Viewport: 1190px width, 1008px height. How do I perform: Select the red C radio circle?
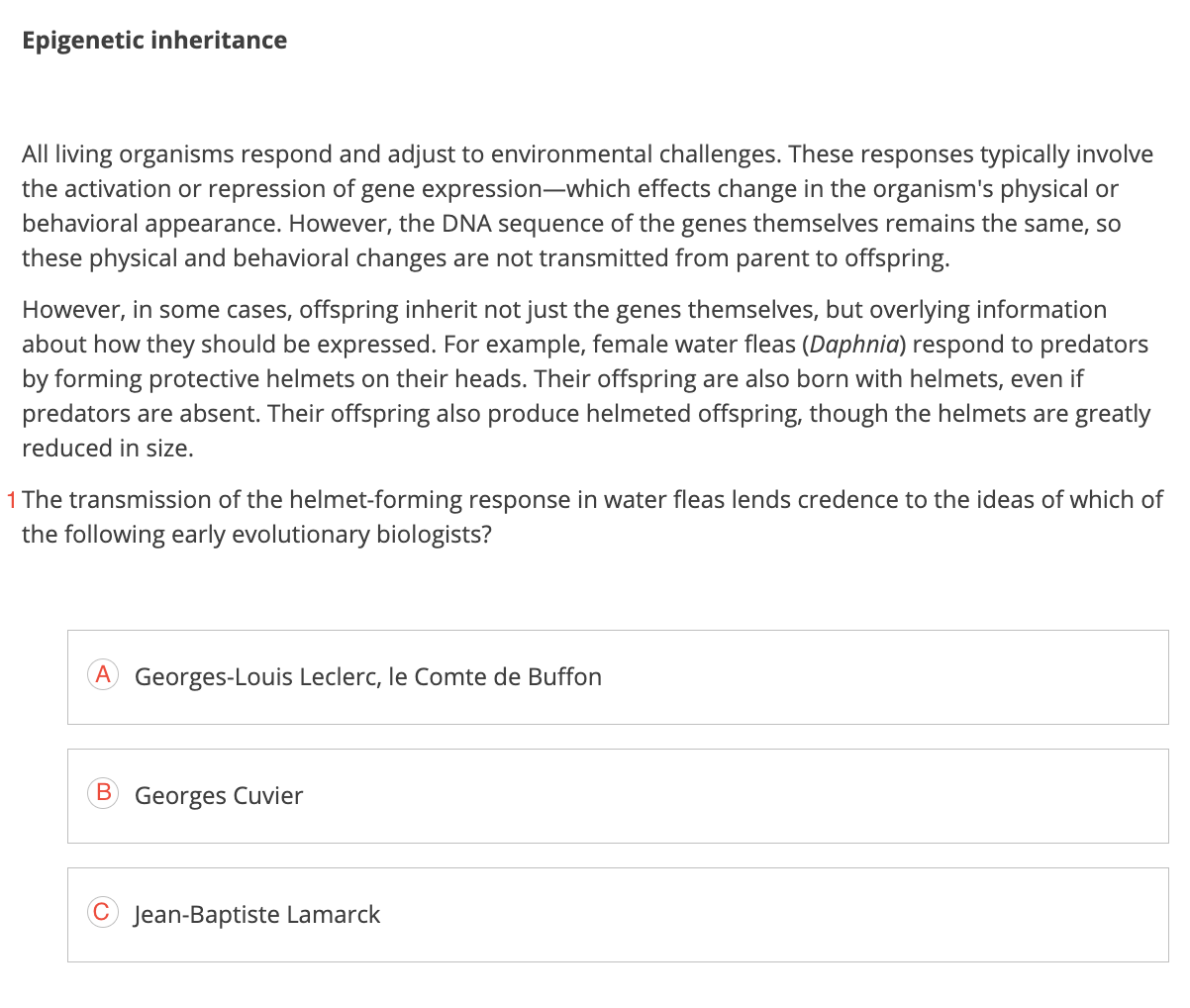point(102,912)
